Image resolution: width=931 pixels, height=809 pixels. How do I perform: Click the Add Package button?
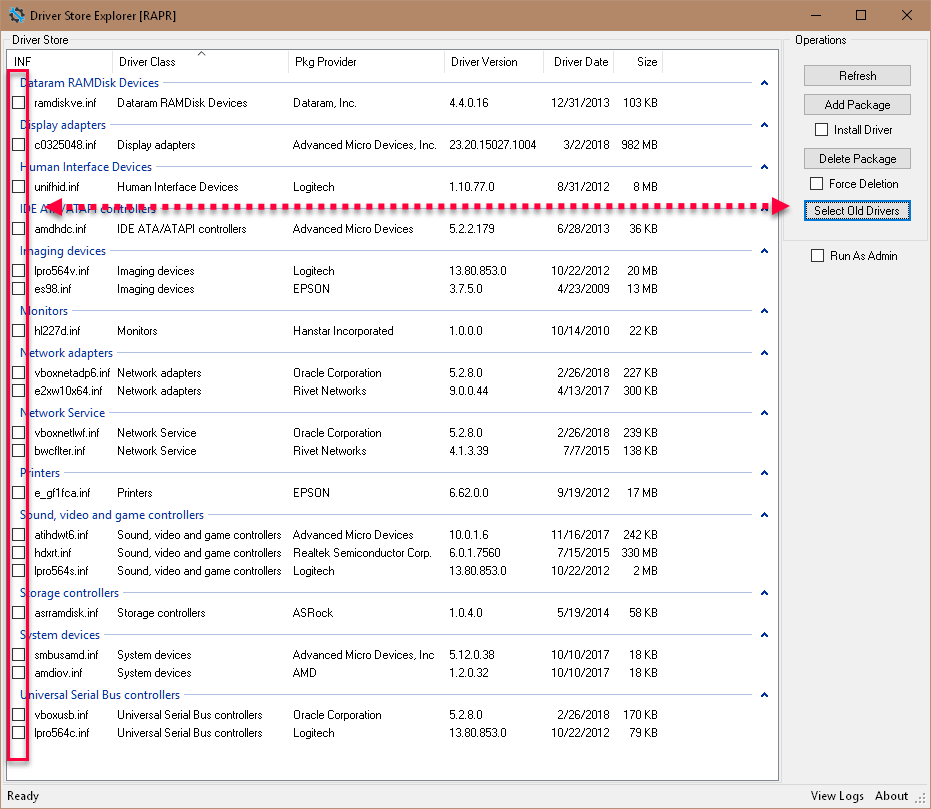tap(857, 104)
